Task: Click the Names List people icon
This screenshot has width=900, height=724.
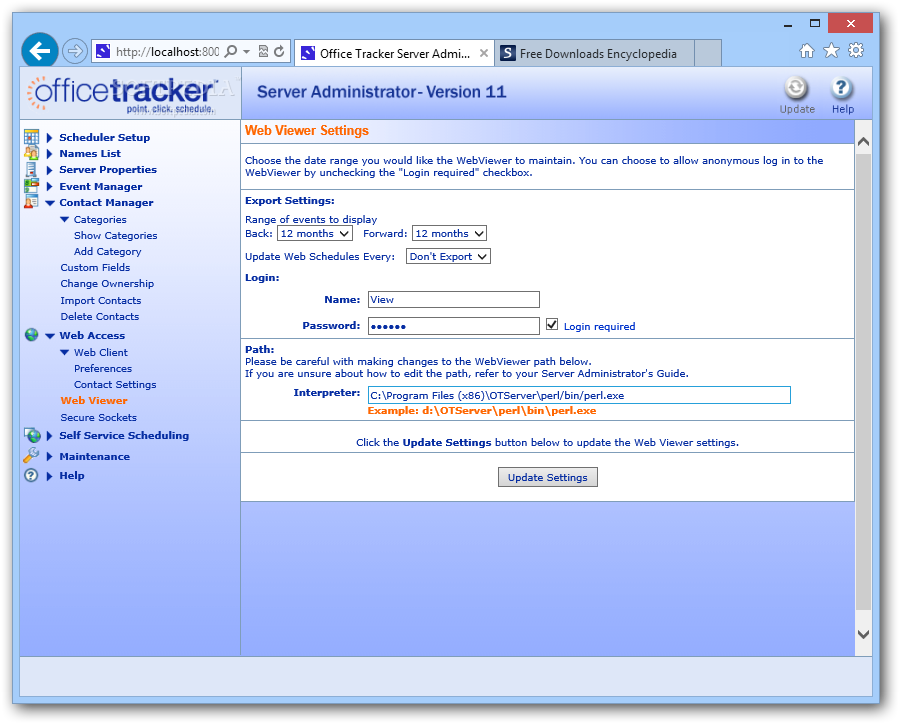Action: click(32, 153)
